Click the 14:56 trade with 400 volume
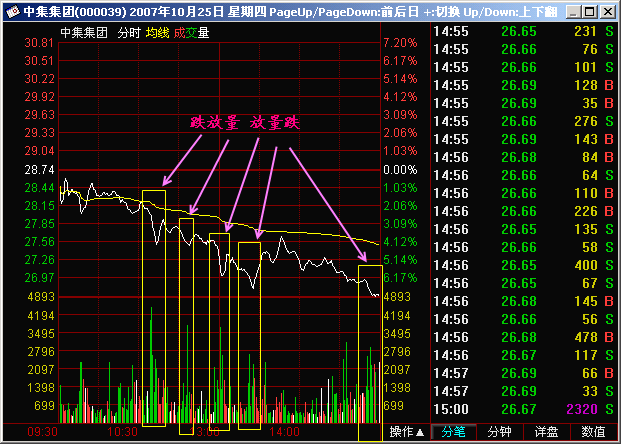The width and height of the screenshot is (621, 444). coord(523,265)
